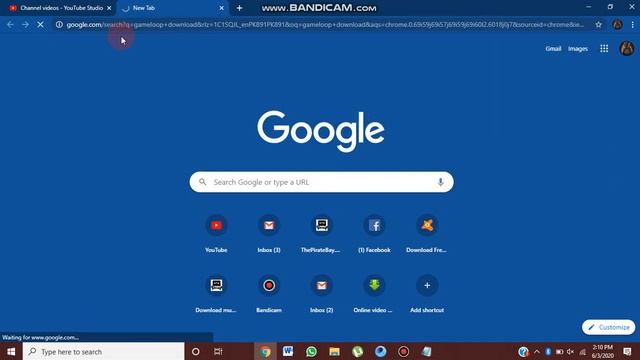View site information icon in address bar
This screenshot has width=640, height=360.
59,24
